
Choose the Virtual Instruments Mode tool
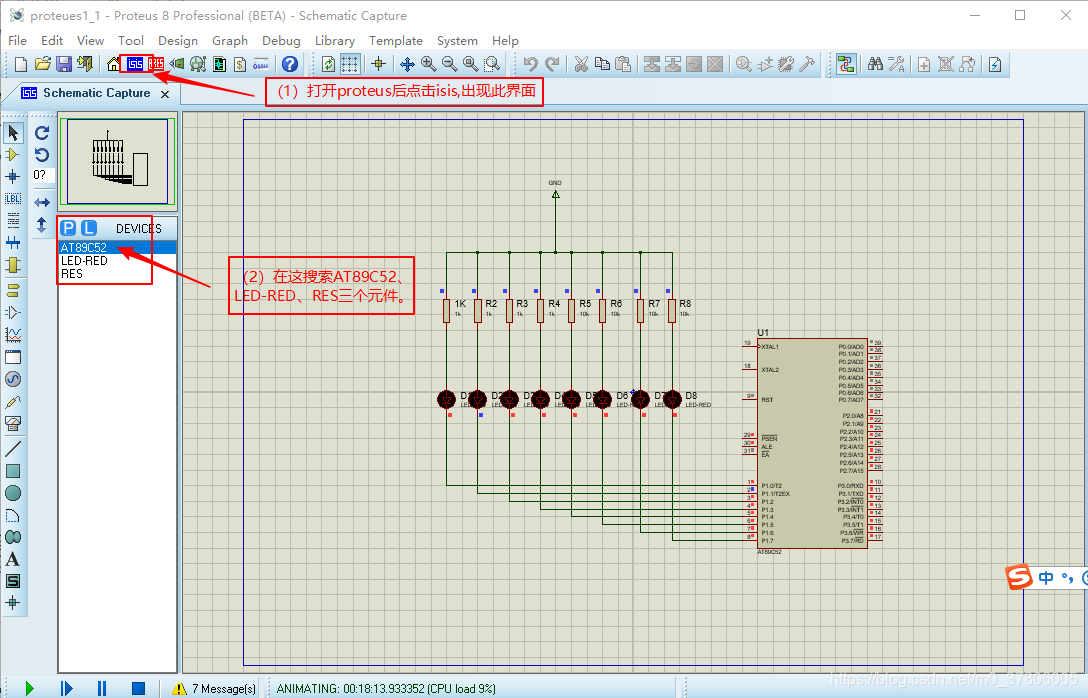[13, 423]
